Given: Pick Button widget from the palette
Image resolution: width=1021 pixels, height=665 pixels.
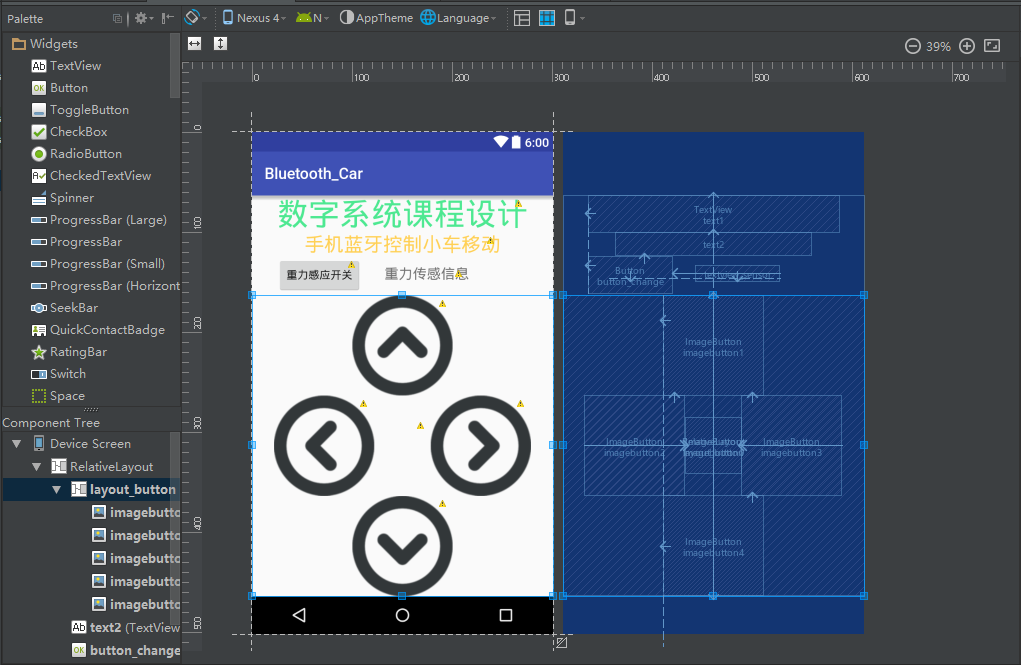Looking at the screenshot, I should [x=60, y=88].
